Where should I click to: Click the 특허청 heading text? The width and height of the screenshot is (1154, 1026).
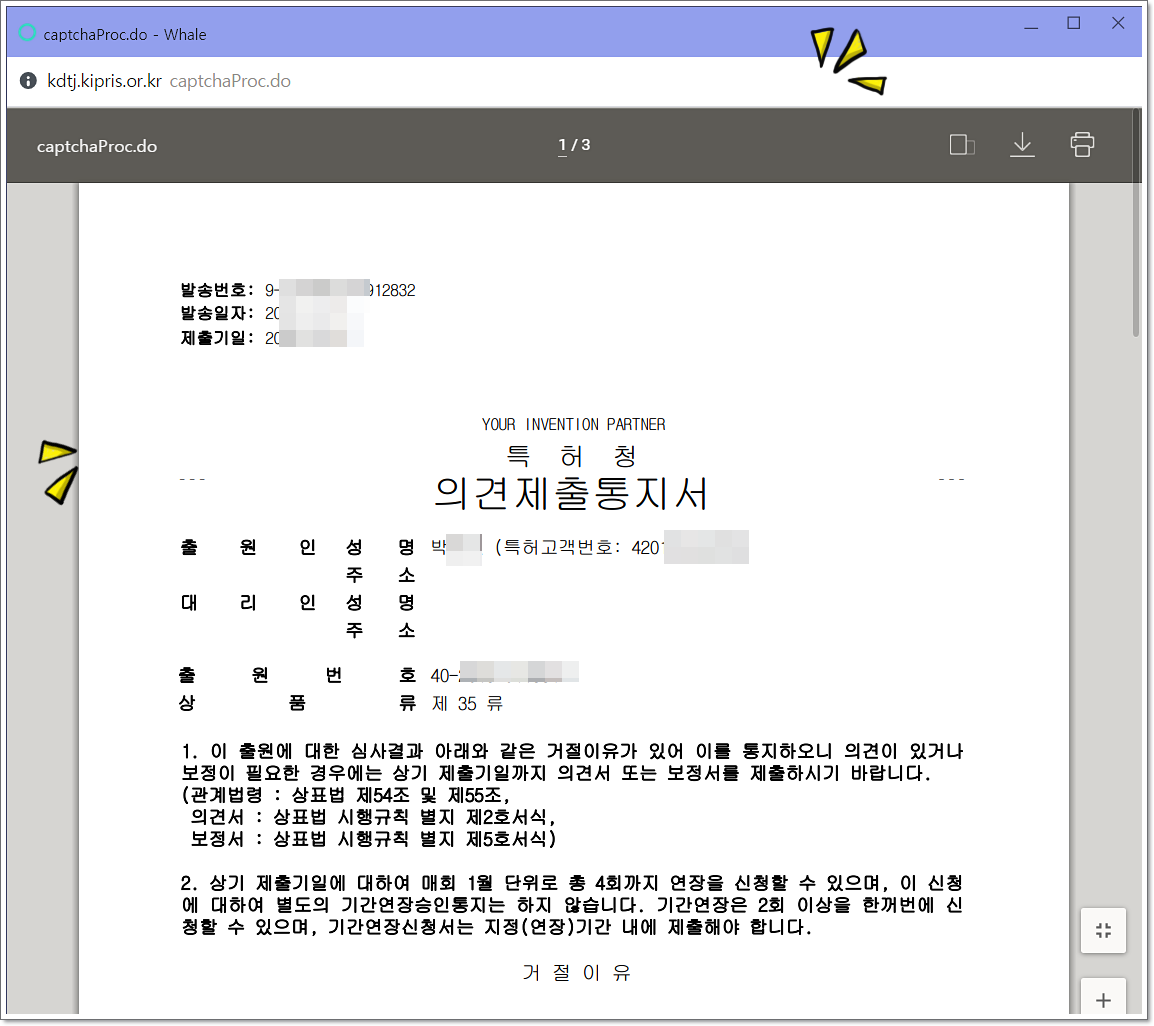click(x=571, y=456)
